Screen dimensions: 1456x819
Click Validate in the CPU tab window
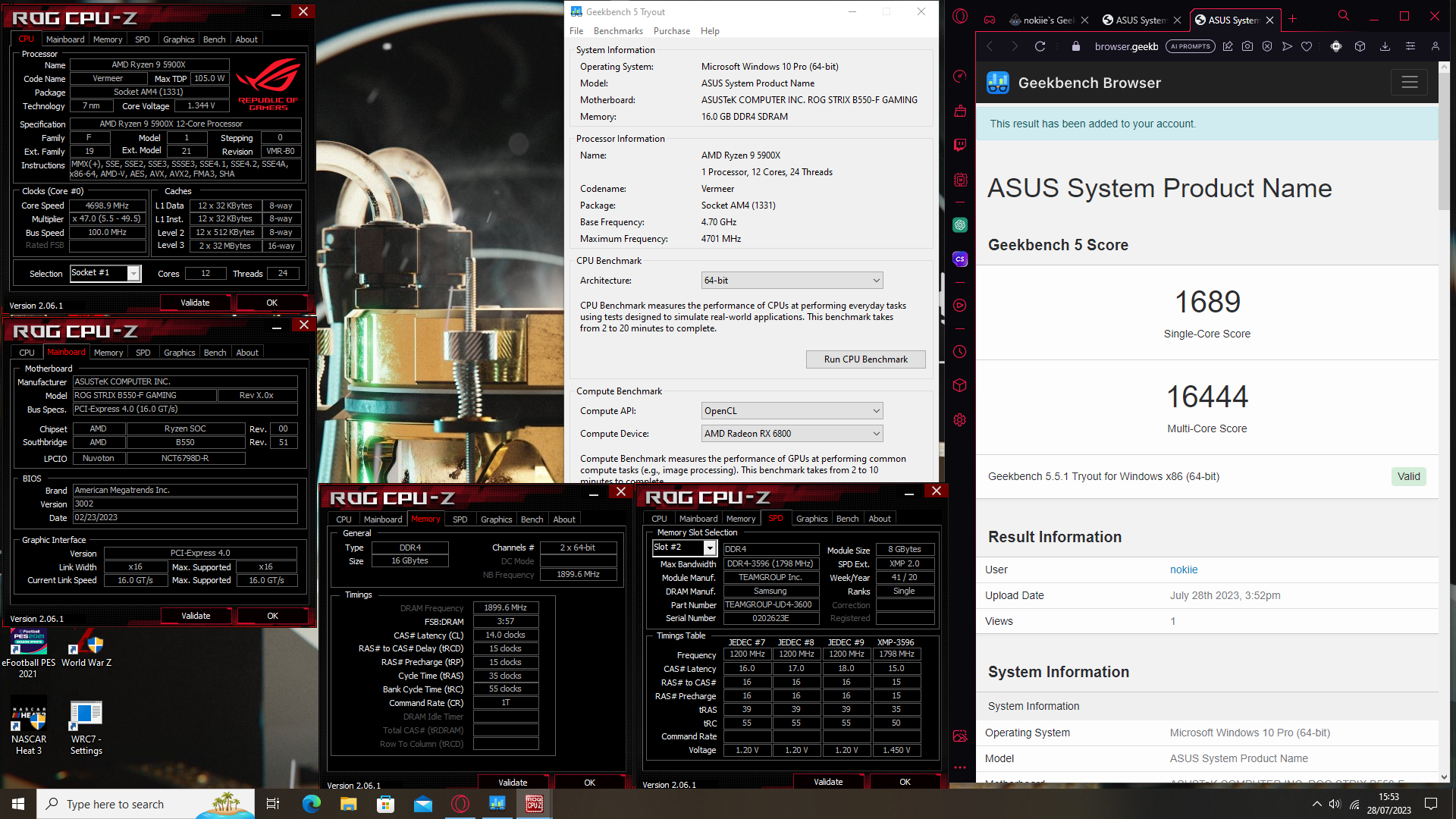[195, 303]
